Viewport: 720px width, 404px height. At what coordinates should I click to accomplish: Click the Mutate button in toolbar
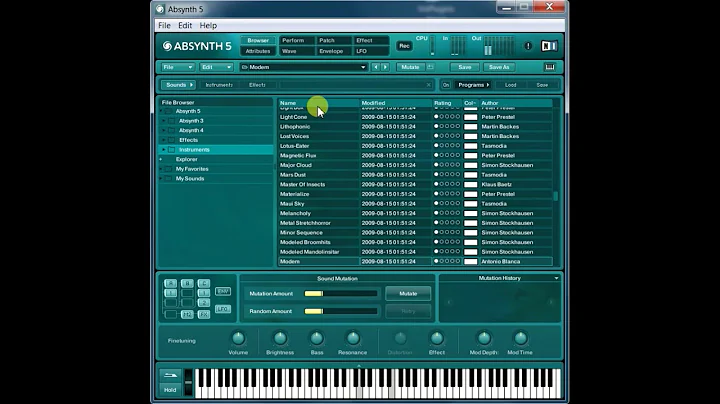click(x=410, y=67)
